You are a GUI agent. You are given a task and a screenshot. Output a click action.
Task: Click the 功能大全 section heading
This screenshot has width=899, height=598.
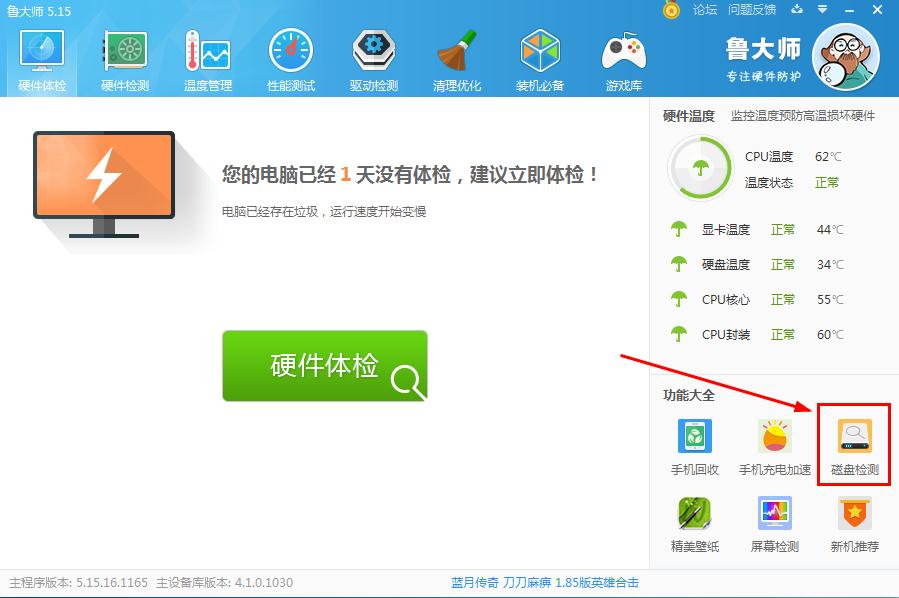[689, 395]
